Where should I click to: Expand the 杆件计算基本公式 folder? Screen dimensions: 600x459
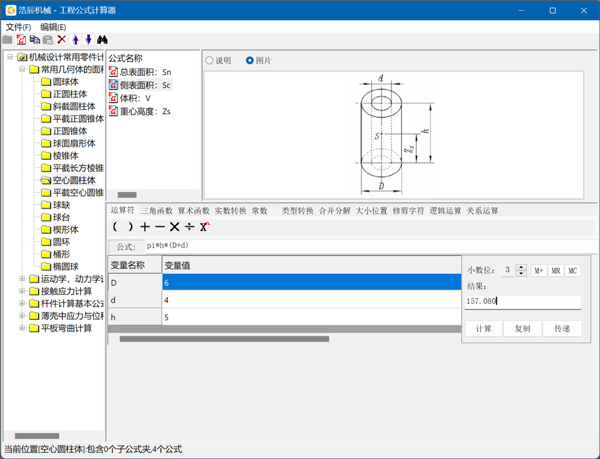[x=22, y=303]
